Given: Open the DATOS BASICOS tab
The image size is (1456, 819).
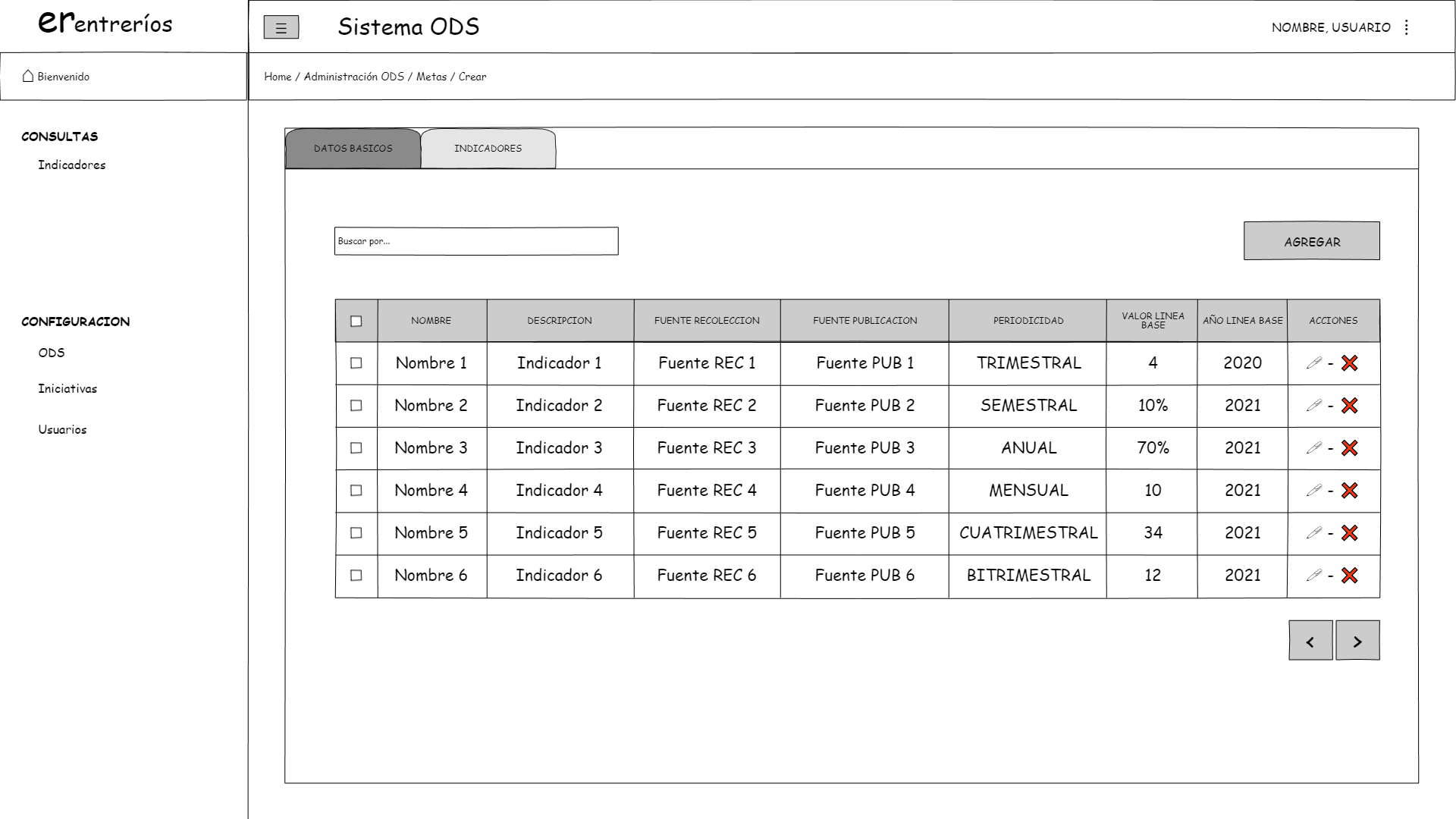Looking at the screenshot, I should coord(353,149).
